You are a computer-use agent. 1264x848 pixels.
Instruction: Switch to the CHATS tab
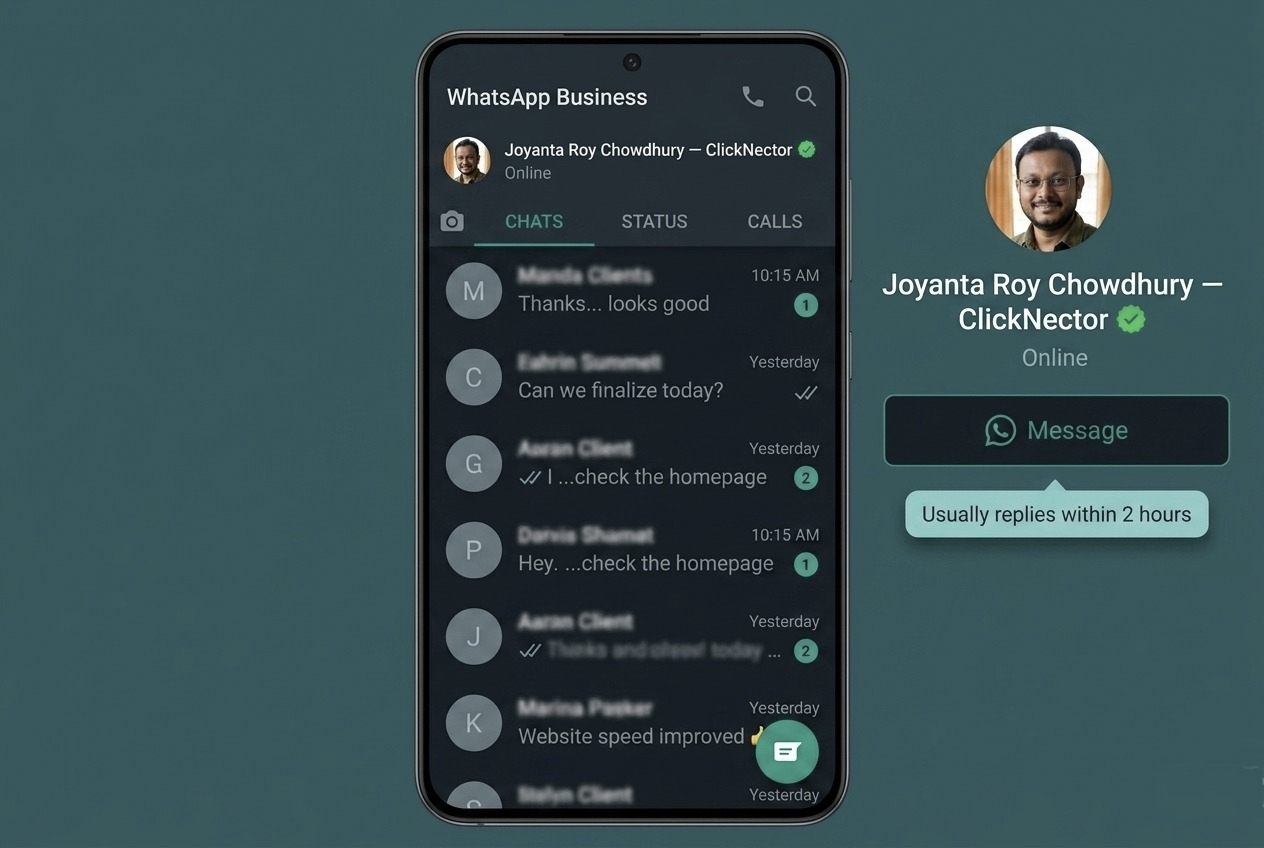[x=534, y=222]
